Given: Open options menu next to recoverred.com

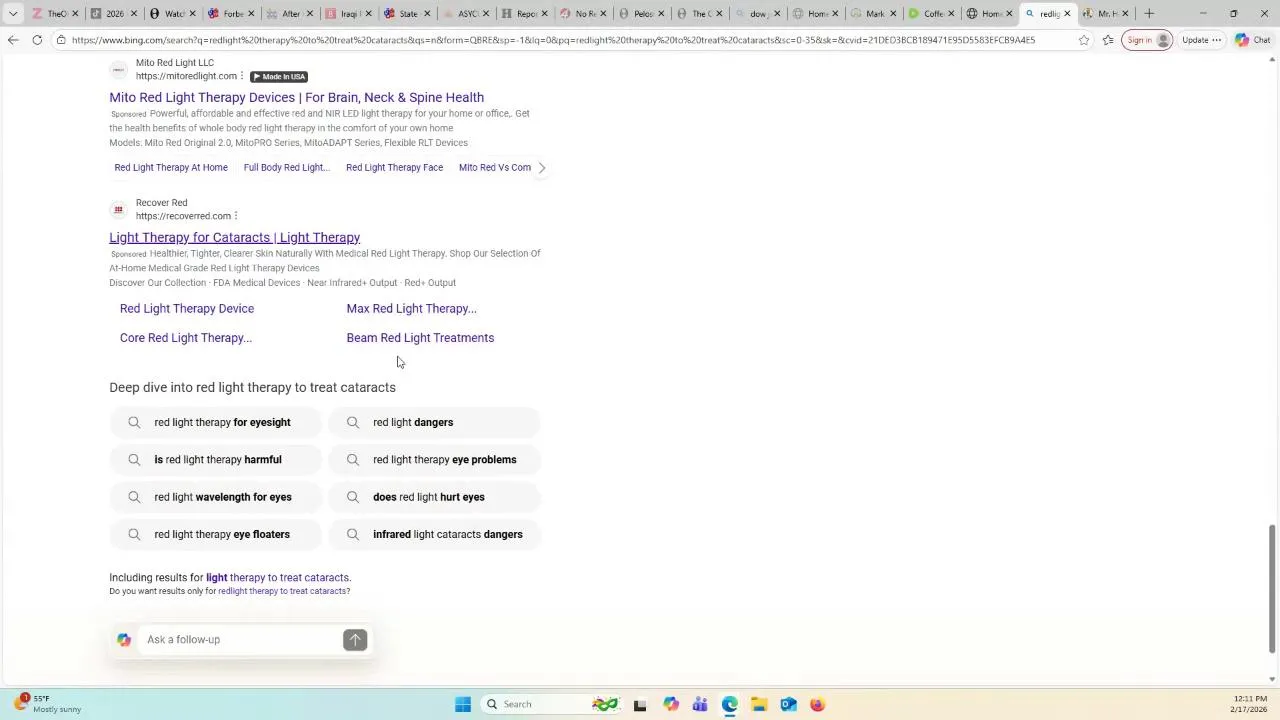Looking at the screenshot, I should [x=235, y=216].
